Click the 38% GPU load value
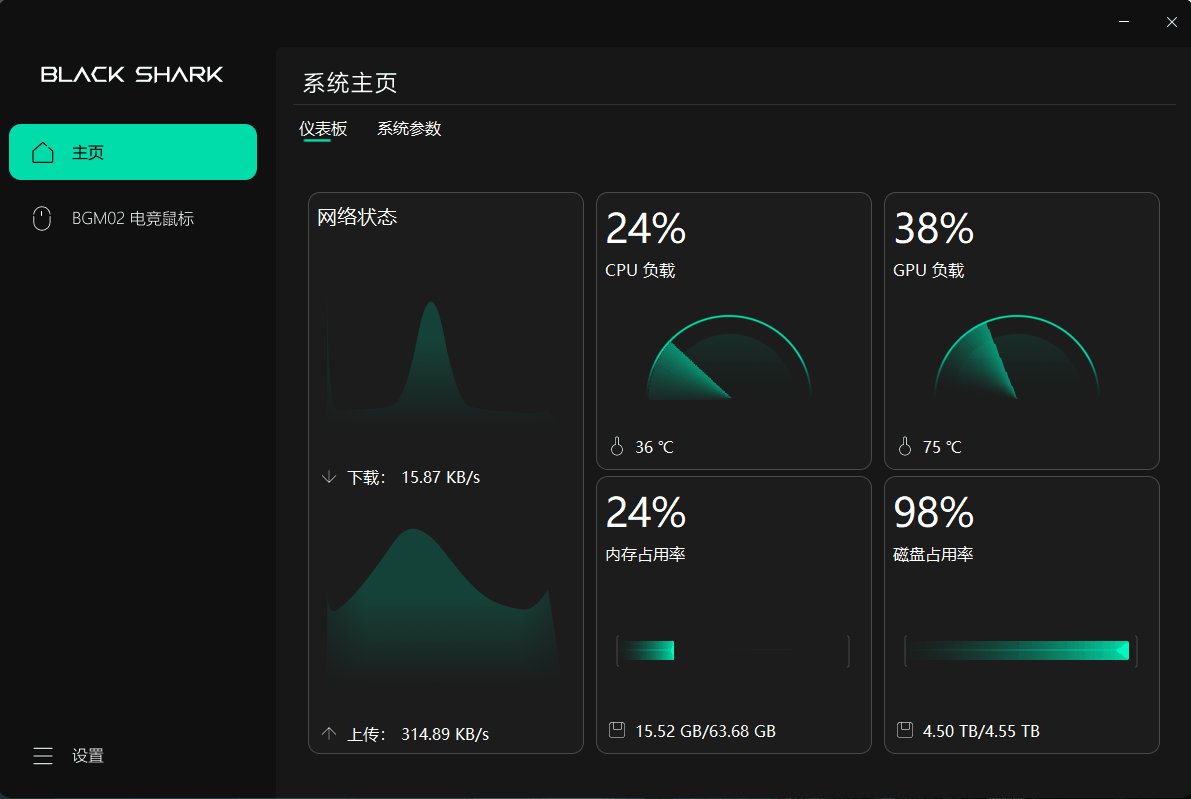Screen dimensions: 1191x799 934,228
